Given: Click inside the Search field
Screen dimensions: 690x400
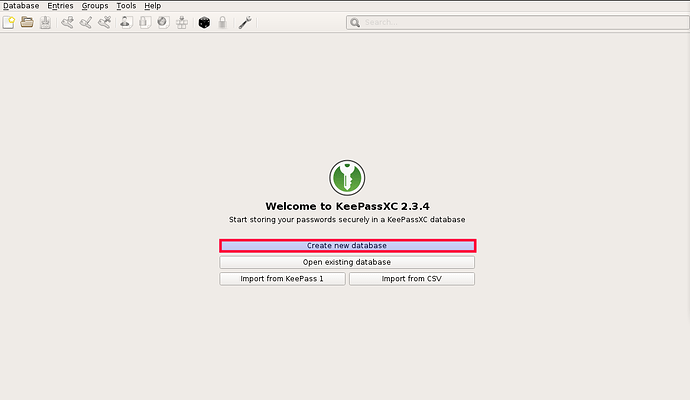Looking at the screenshot, I should pyautogui.click(x=515, y=22).
